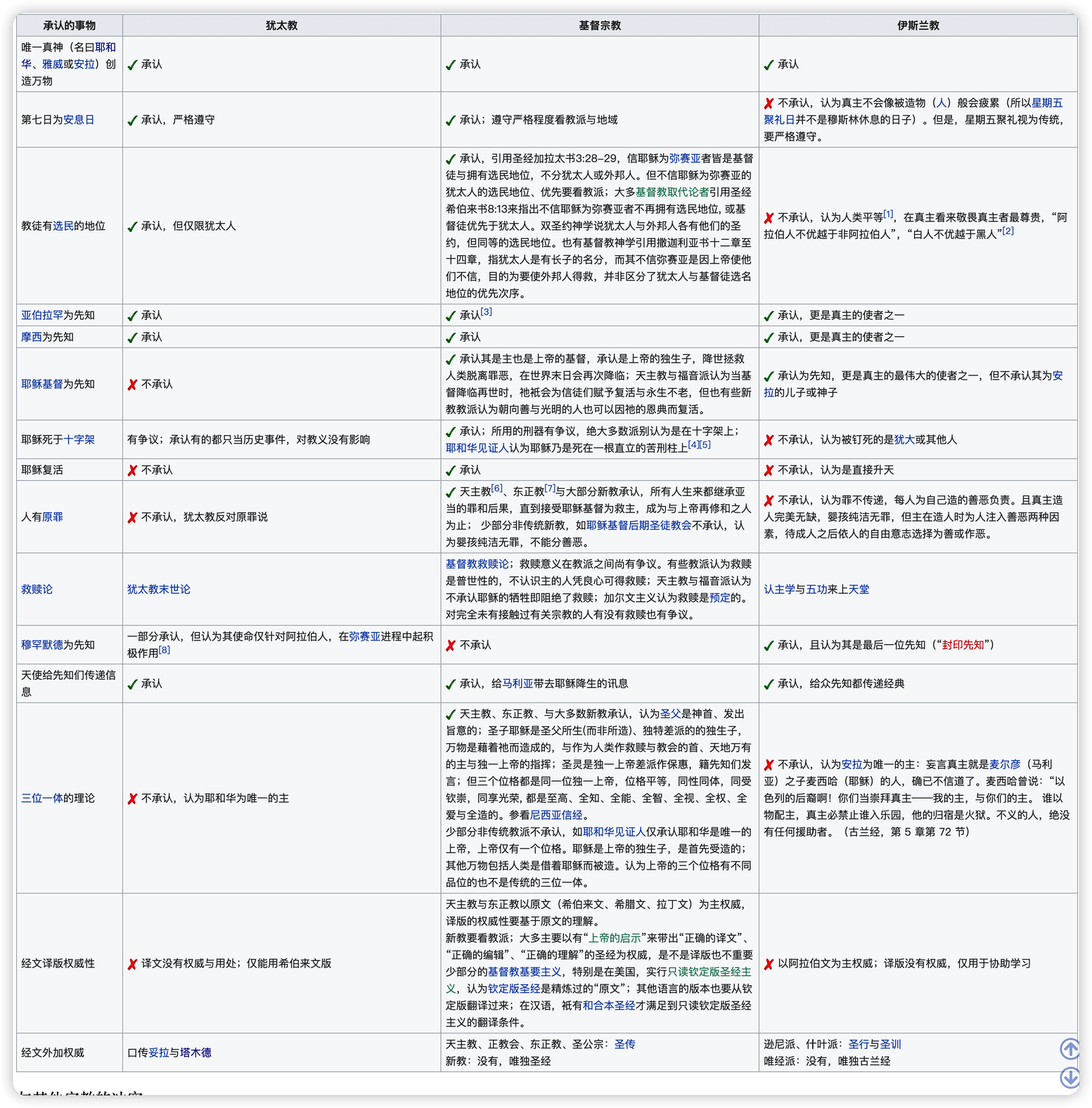Click the 天使给先知们传递信息 row label
The height and width of the screenshot is (1108, 1092).
(x=68, y=683)
